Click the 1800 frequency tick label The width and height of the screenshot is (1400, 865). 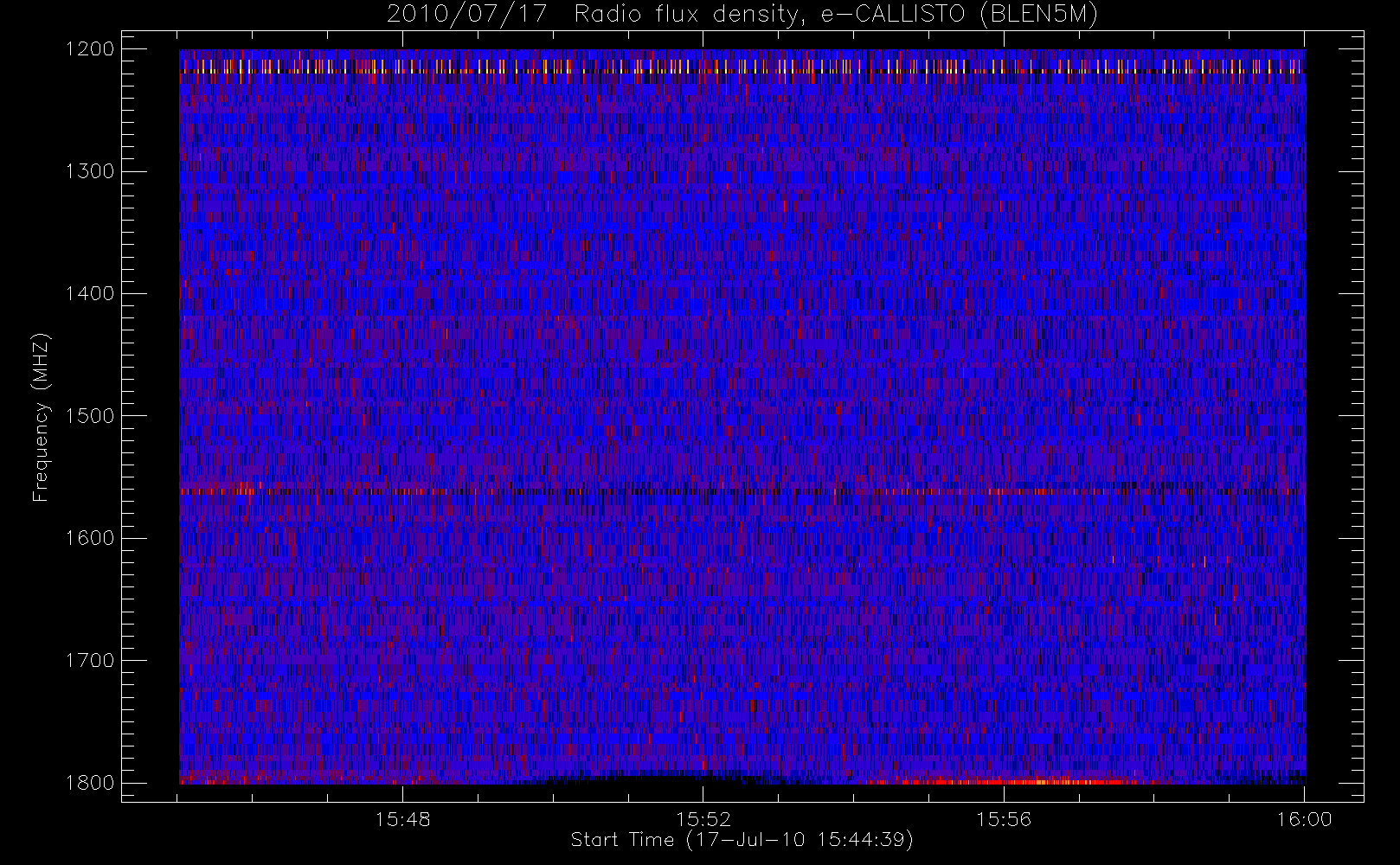[x=90, y=783]
